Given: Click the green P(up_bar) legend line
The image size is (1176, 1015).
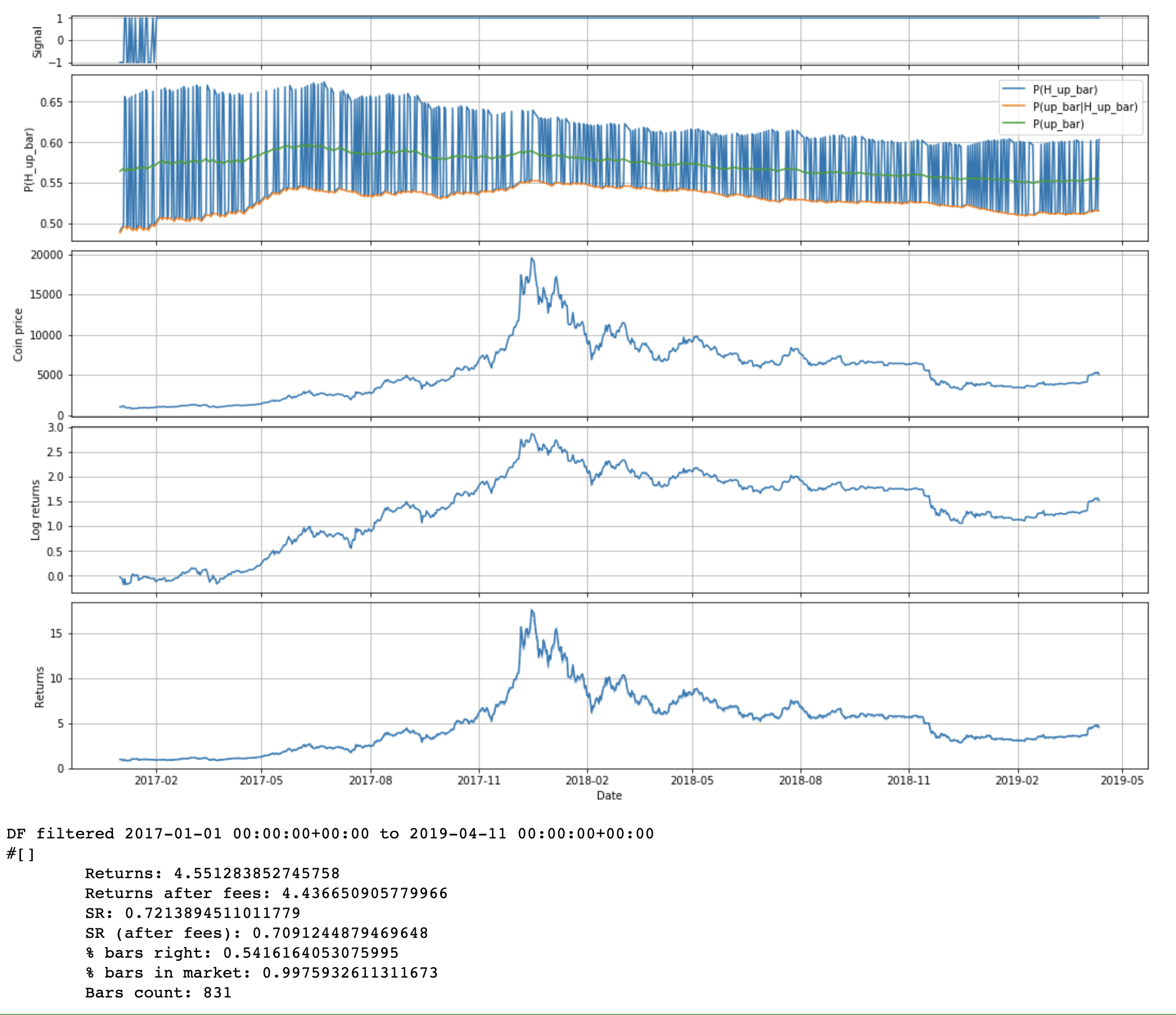Looking at the screenshot, I should [1014, 123].
